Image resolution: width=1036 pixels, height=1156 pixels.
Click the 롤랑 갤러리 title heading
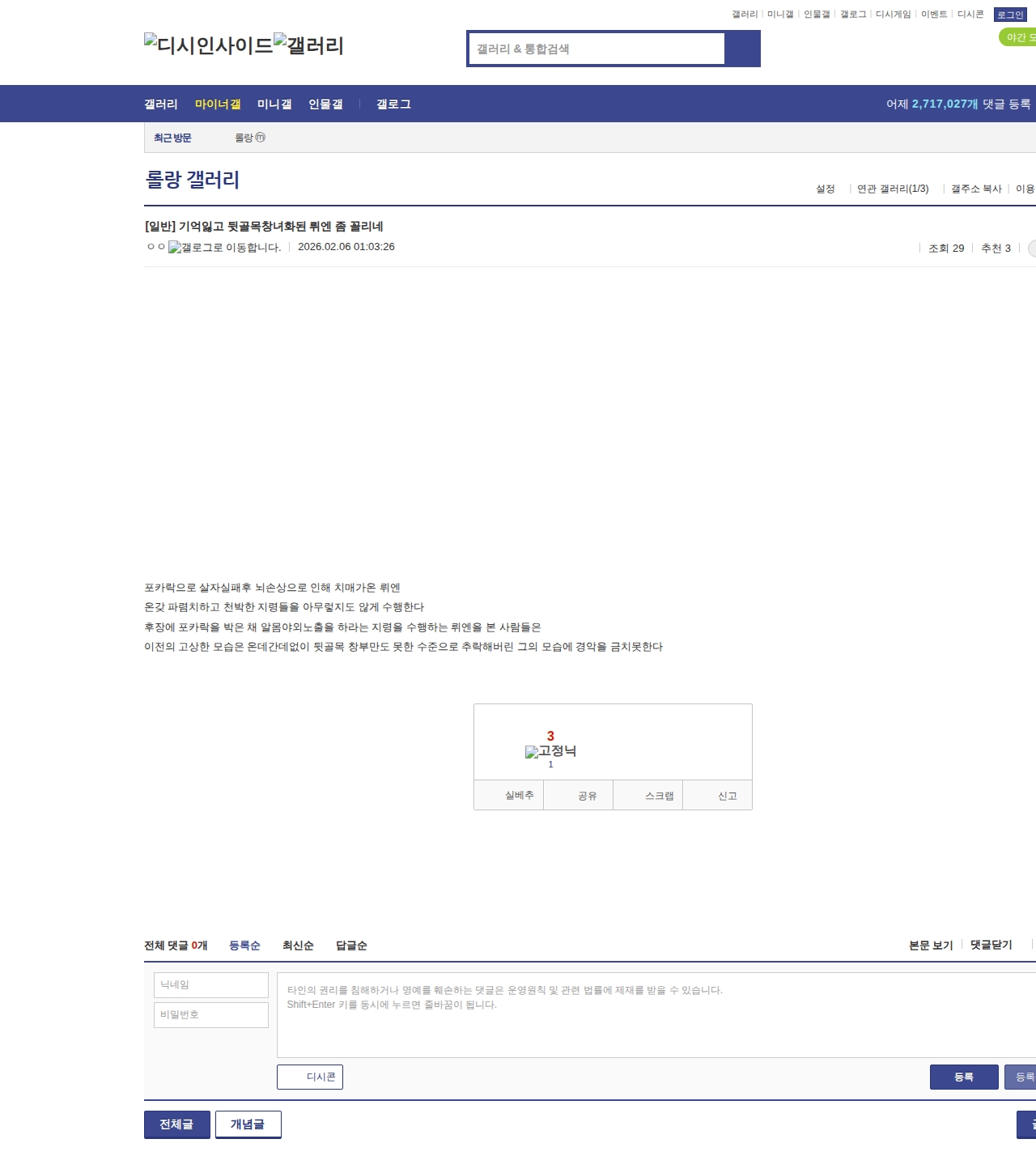tap(193, 180)
